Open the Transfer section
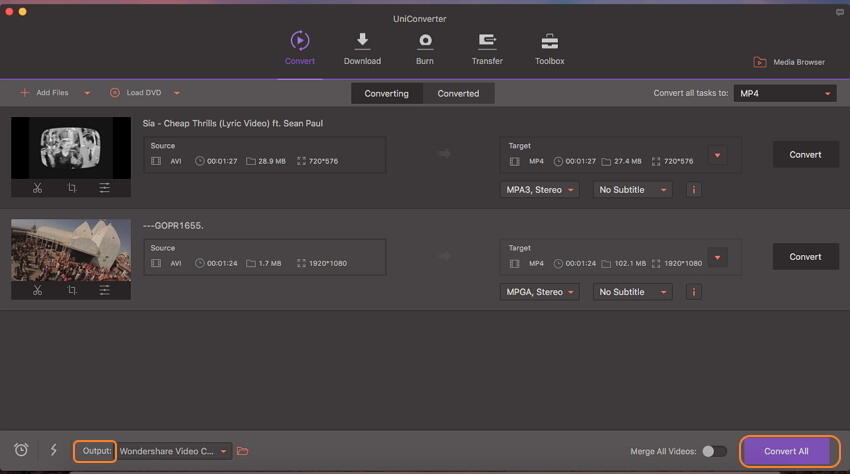850x474 pixels. coord(487,49)
